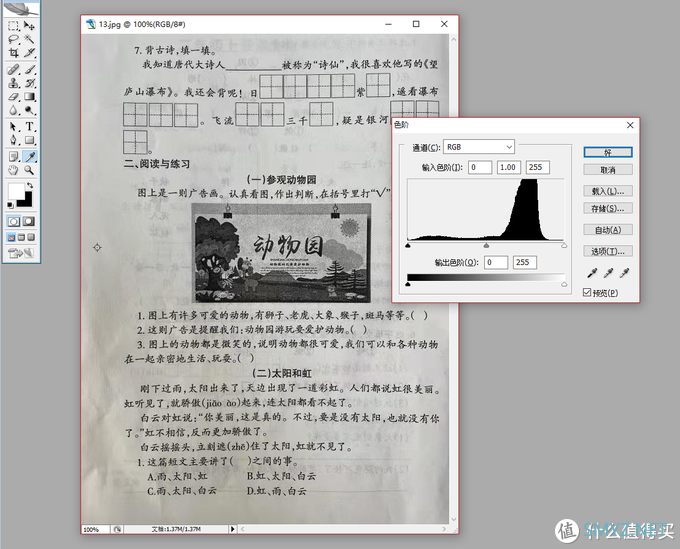Select the Gradient tool
This screenshot has height=549, width=680.
point(29,97)
